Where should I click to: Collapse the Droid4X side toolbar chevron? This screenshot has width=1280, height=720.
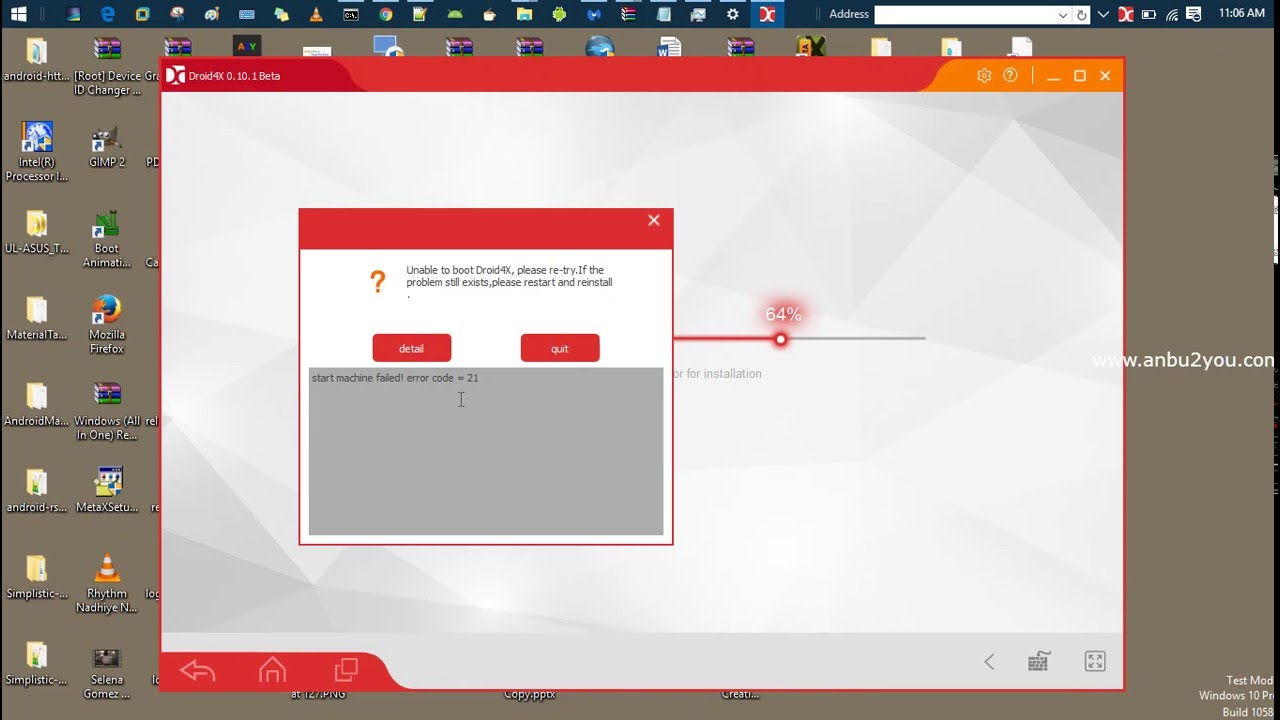coord(989,661)
